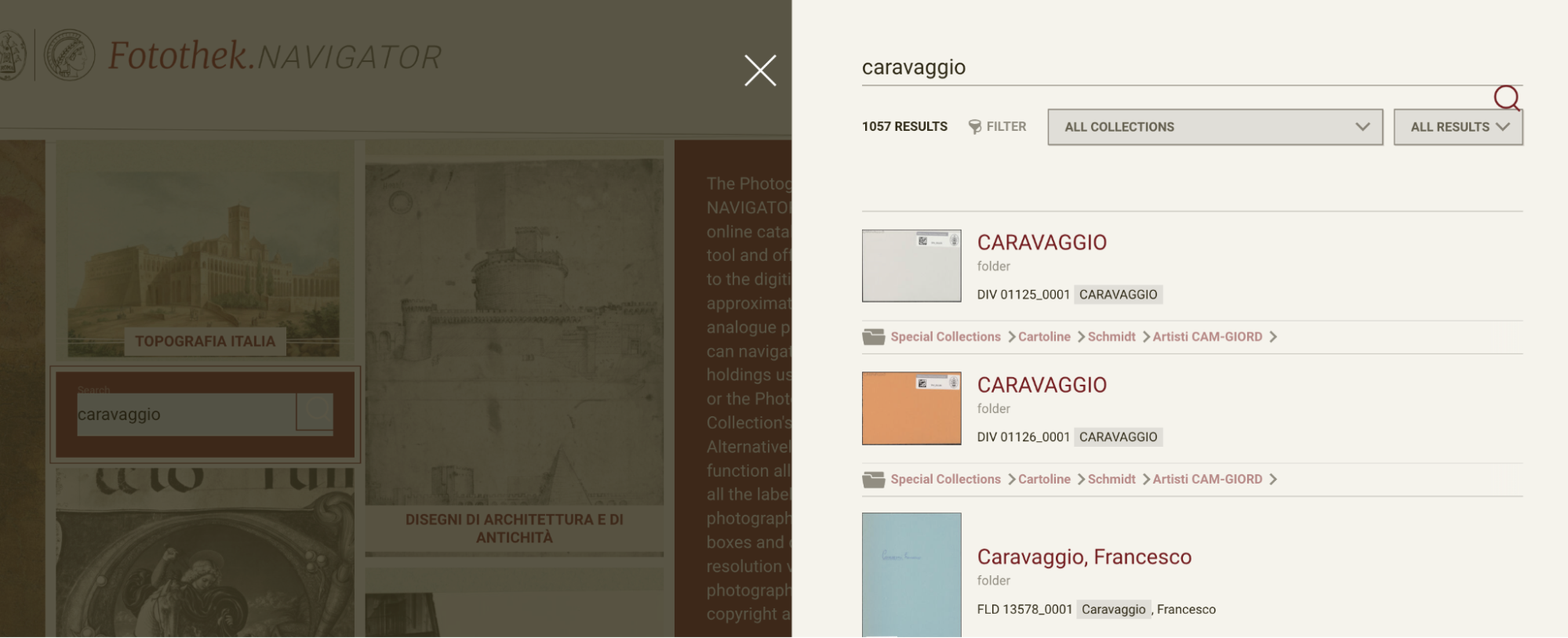Select Cartoline in first result breadcrumb
The image size is (1568, 638).
coord(1044,337)
